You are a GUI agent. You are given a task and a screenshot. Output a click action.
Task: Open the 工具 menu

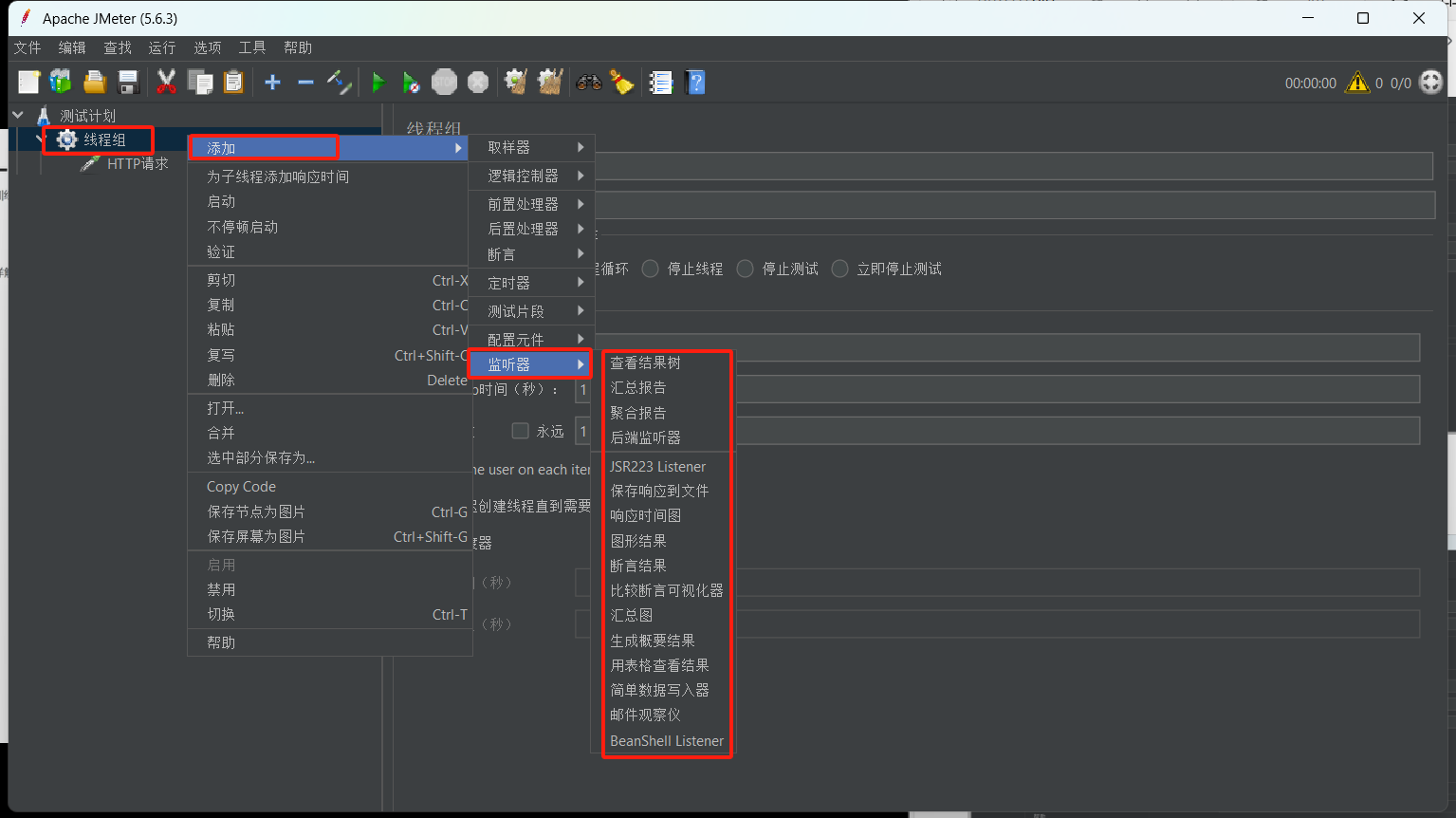coord(252,47)
